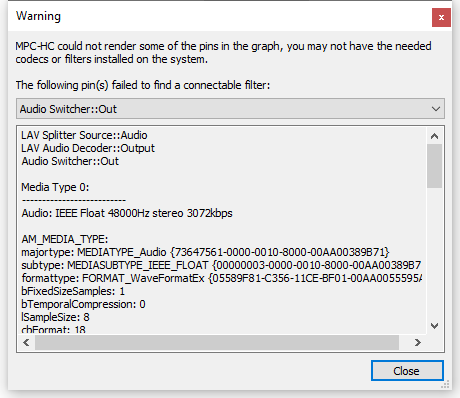The image size is (460, 398).
Task: Click the Media Type 0 line
Action: click(x=55, y=187)
